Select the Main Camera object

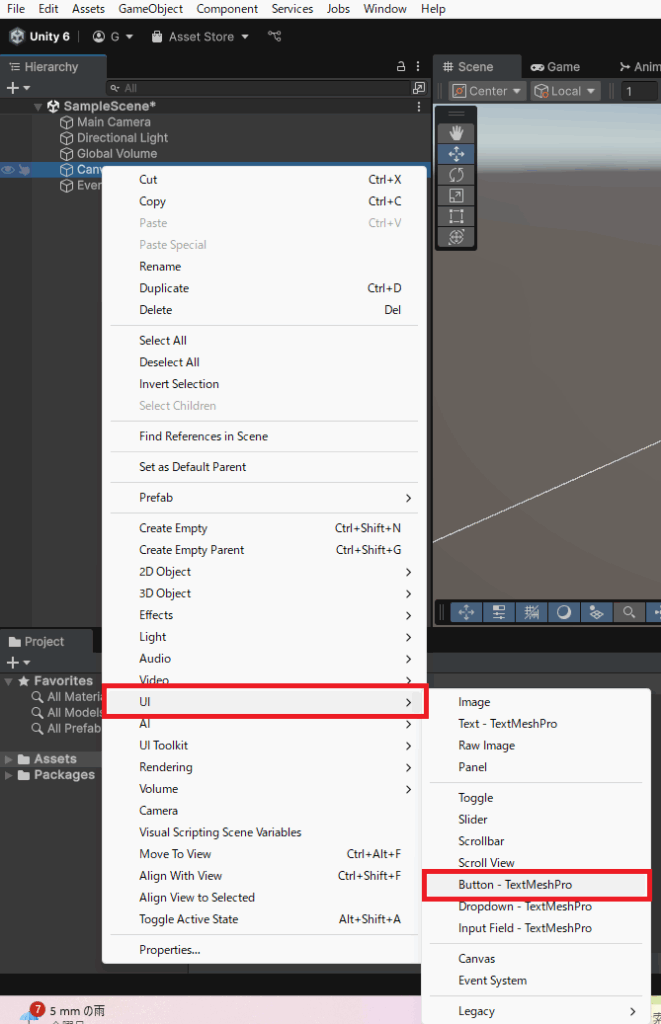tap(114, 122)
